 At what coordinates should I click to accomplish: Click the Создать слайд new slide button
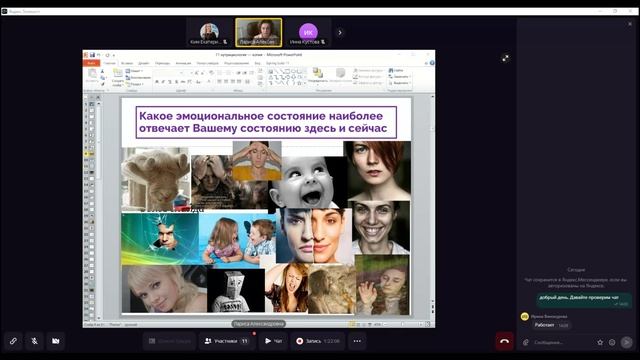[118, 78]
